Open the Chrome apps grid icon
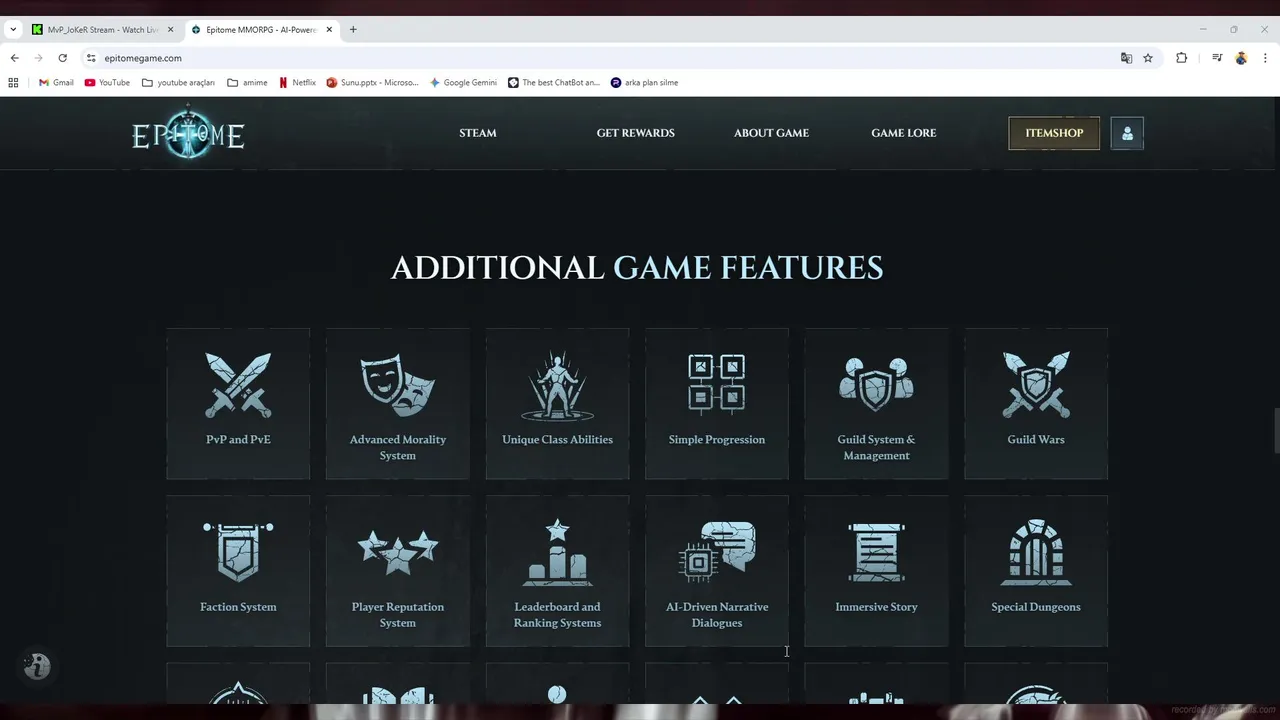This screenshot has width=1280, height=720. tap(13, 83)
